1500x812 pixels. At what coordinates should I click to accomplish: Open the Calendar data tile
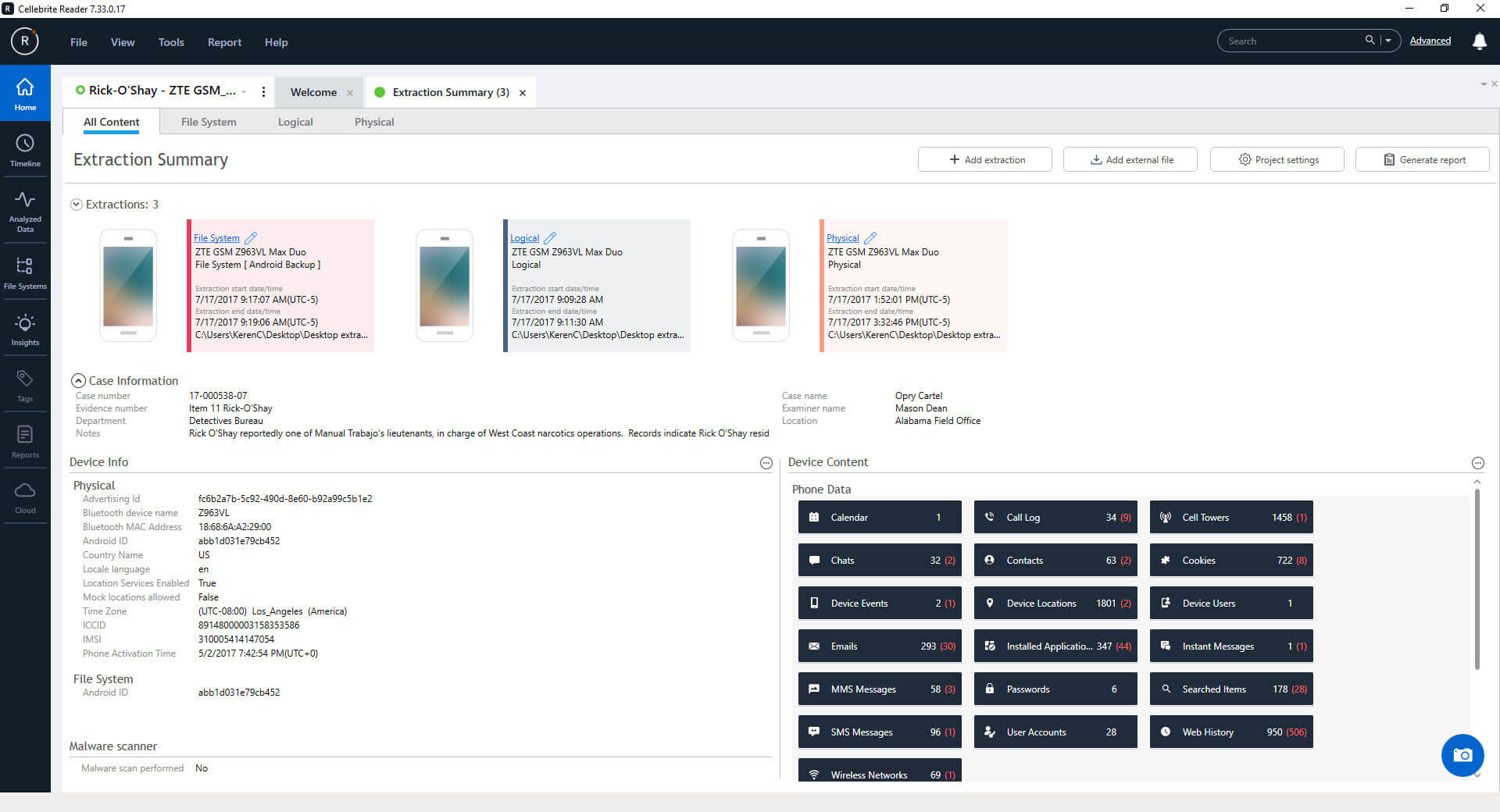pos(880,517)
